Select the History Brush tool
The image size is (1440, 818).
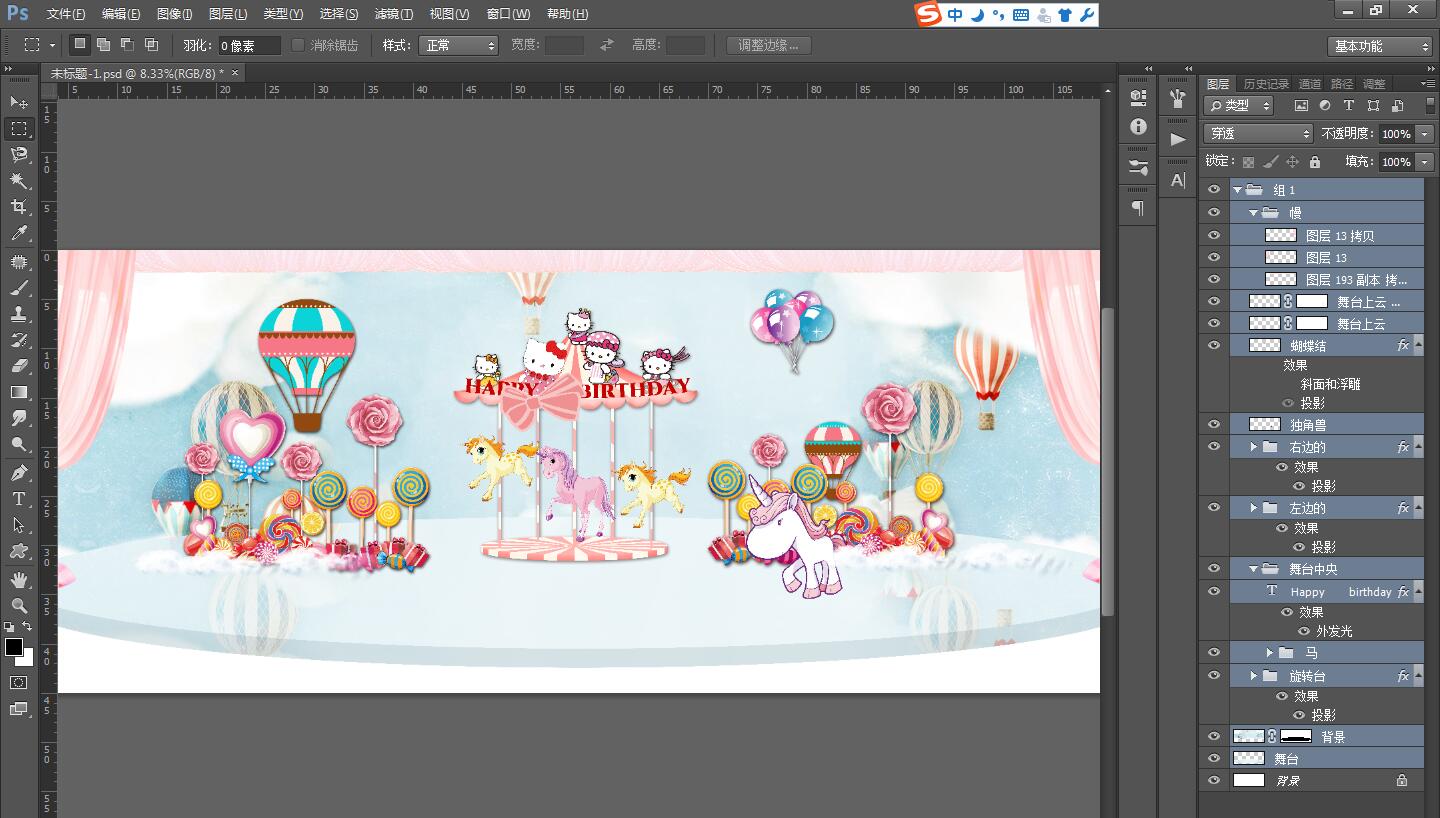(19, 339)
